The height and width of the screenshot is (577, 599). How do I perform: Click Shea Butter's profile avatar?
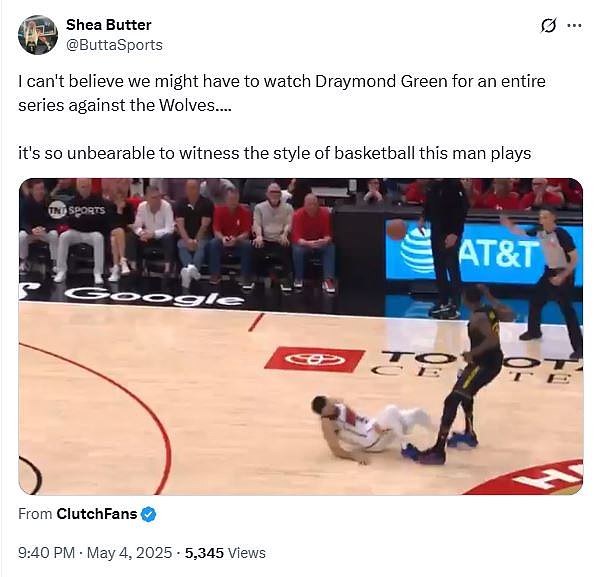[38, 35]
